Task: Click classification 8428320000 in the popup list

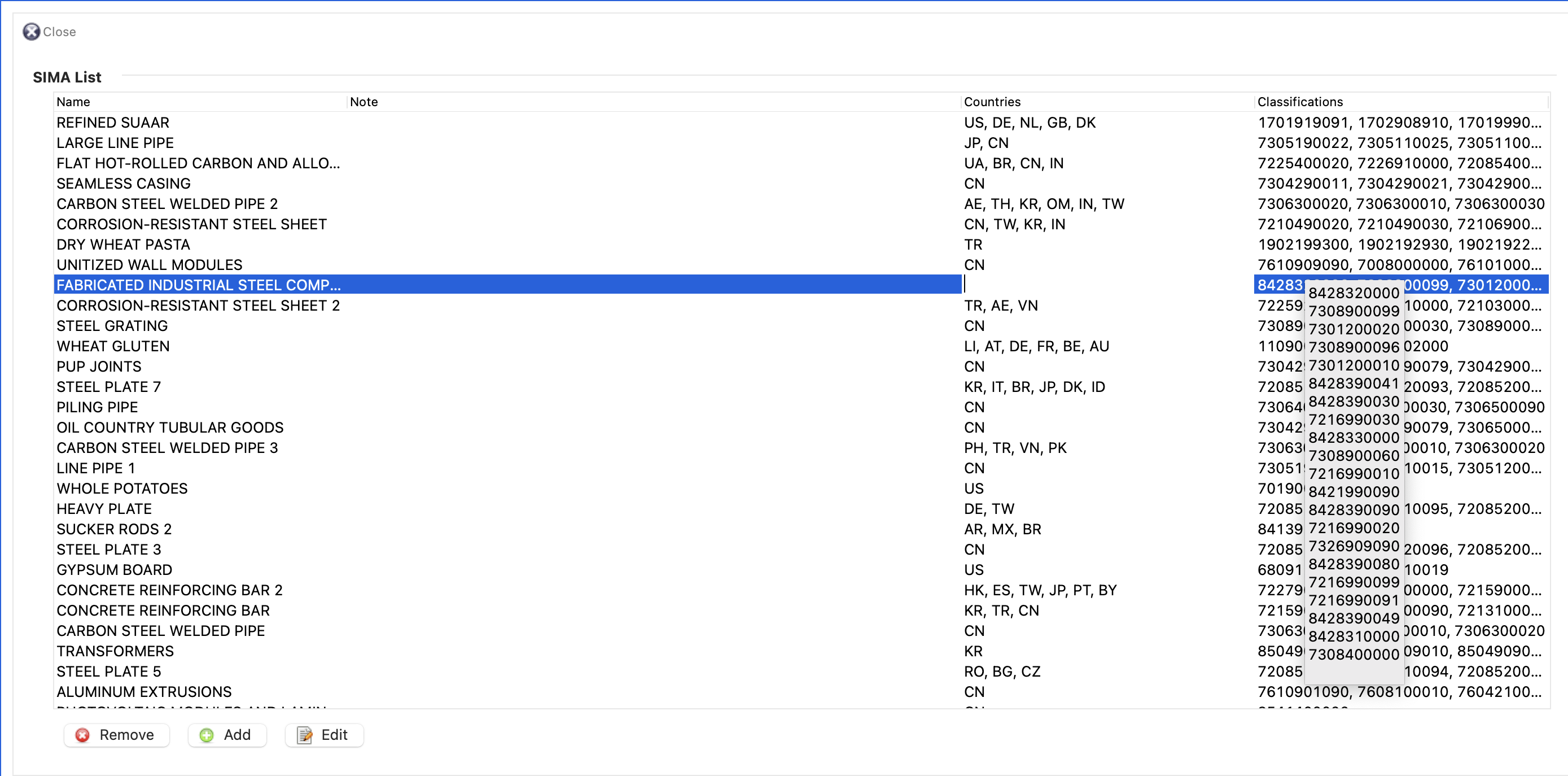Action: [x=1354, y=293]
